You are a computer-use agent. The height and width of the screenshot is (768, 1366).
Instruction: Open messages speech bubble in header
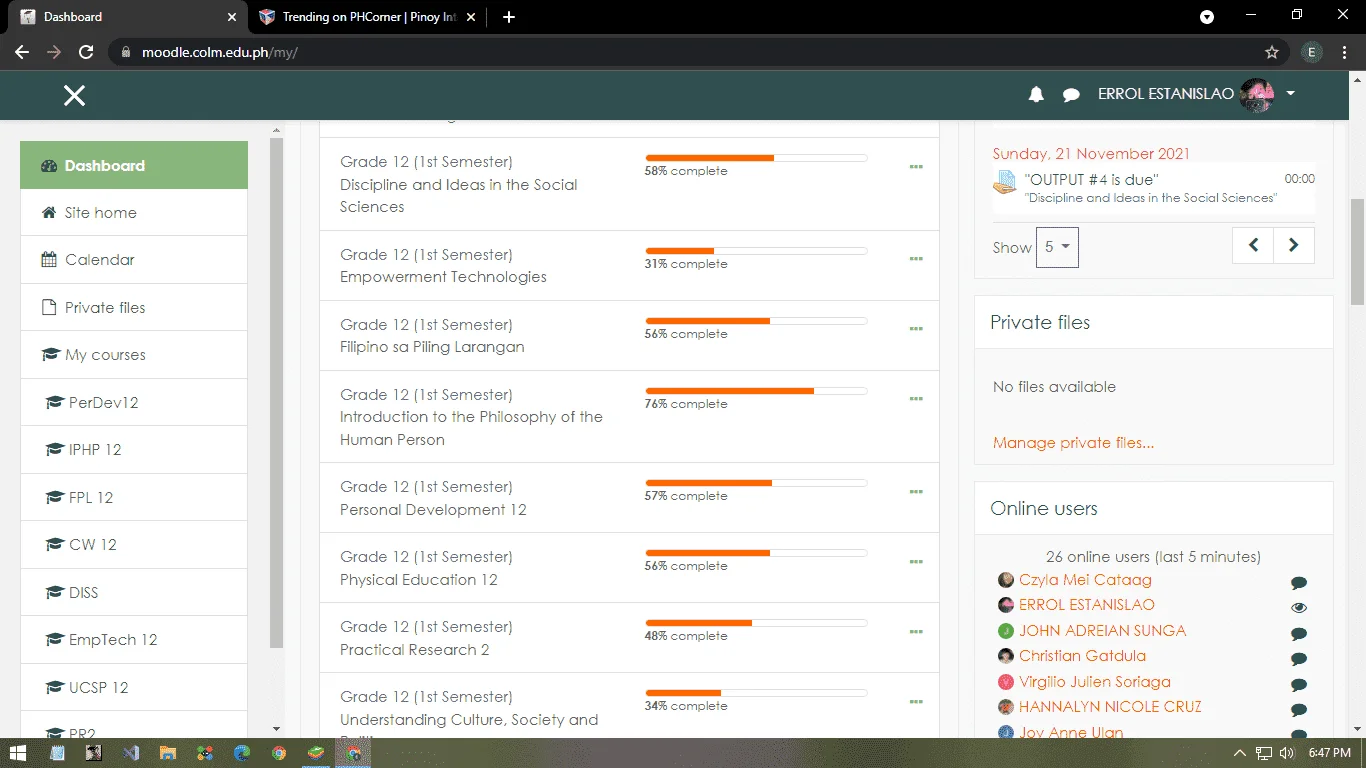pos(1071,95)
